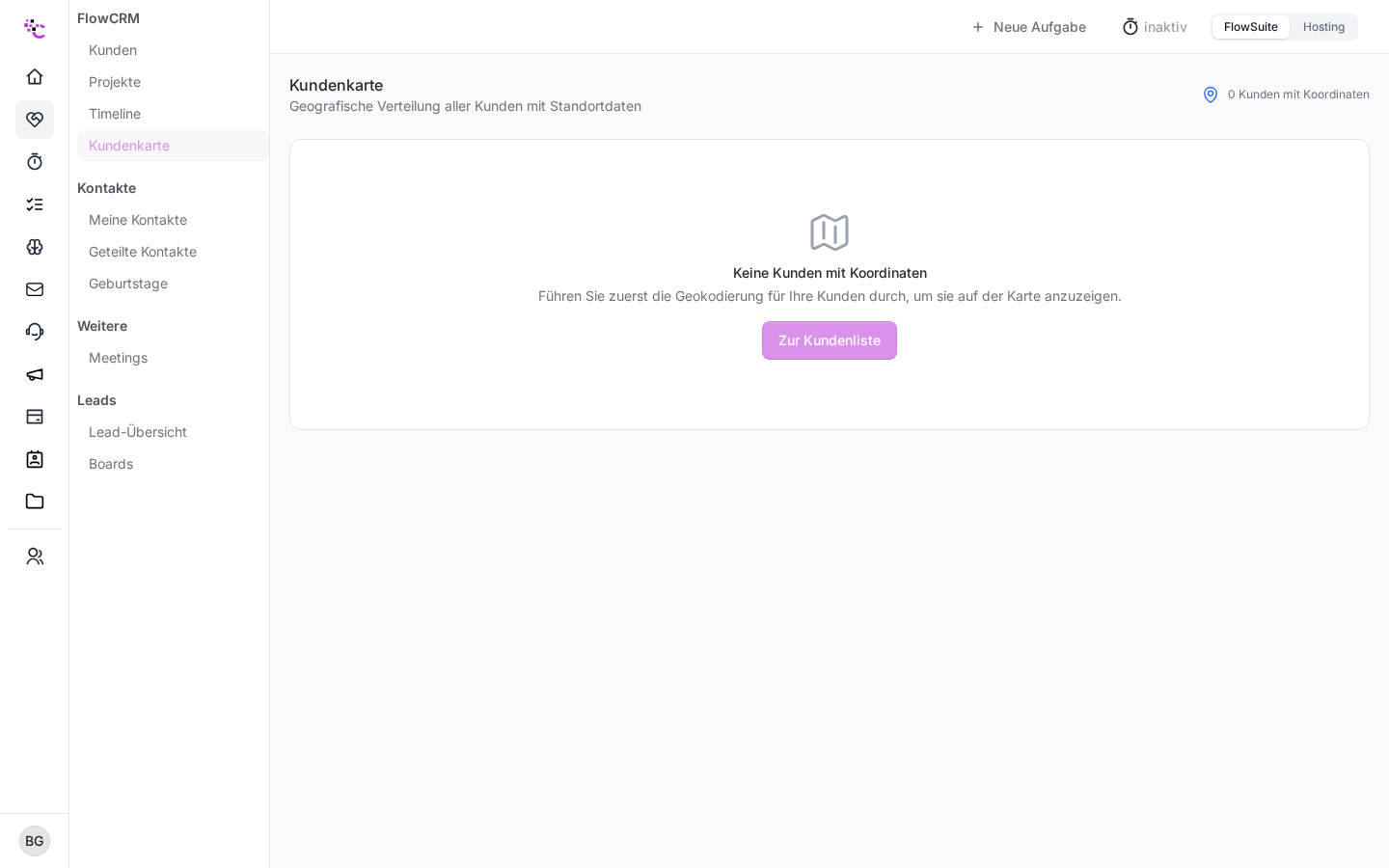Open the credit card billing icon
This screenshot has width=1389, height=868.
(35, 417)
